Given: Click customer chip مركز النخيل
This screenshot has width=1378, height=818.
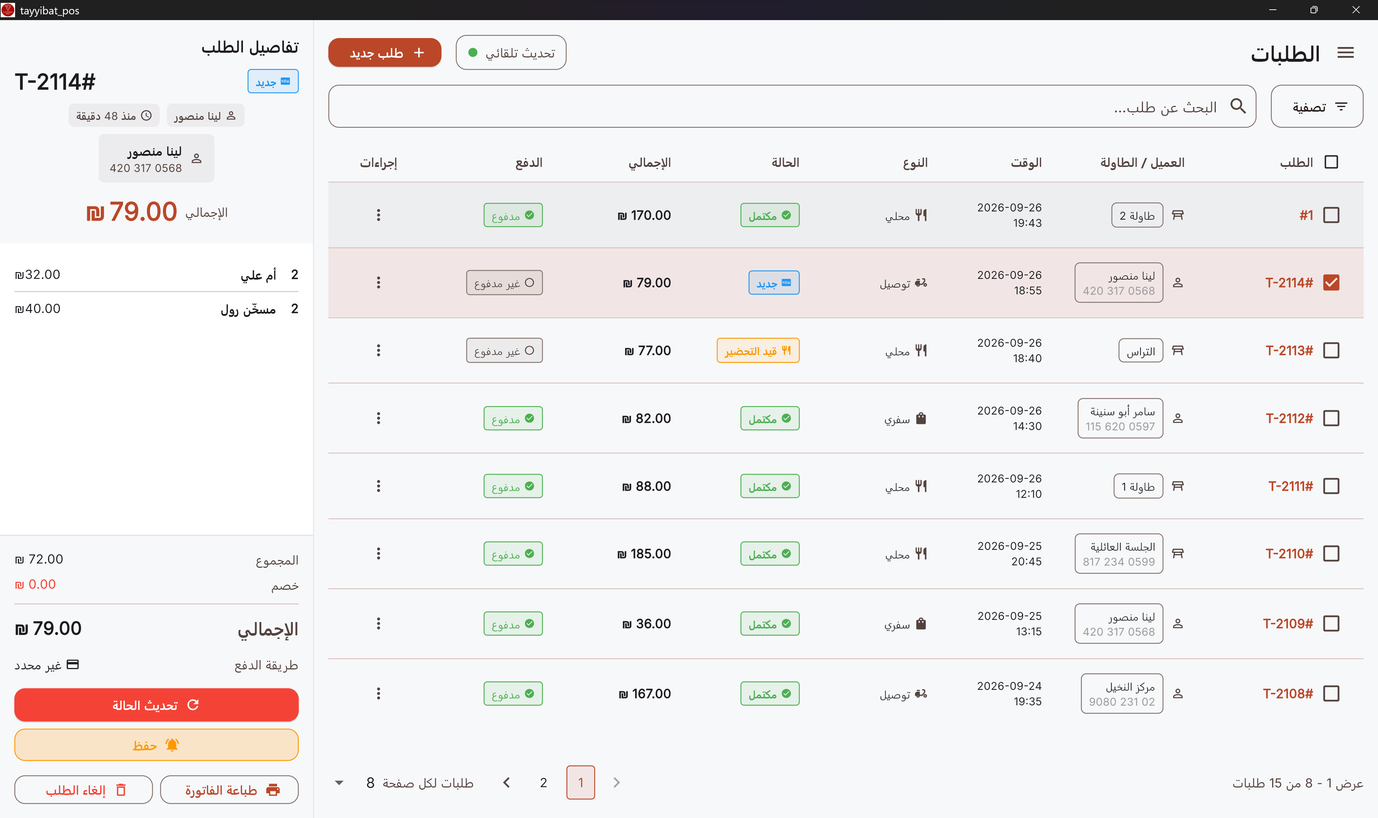Looking at the screenshot, I should [x=1122, y=694].
